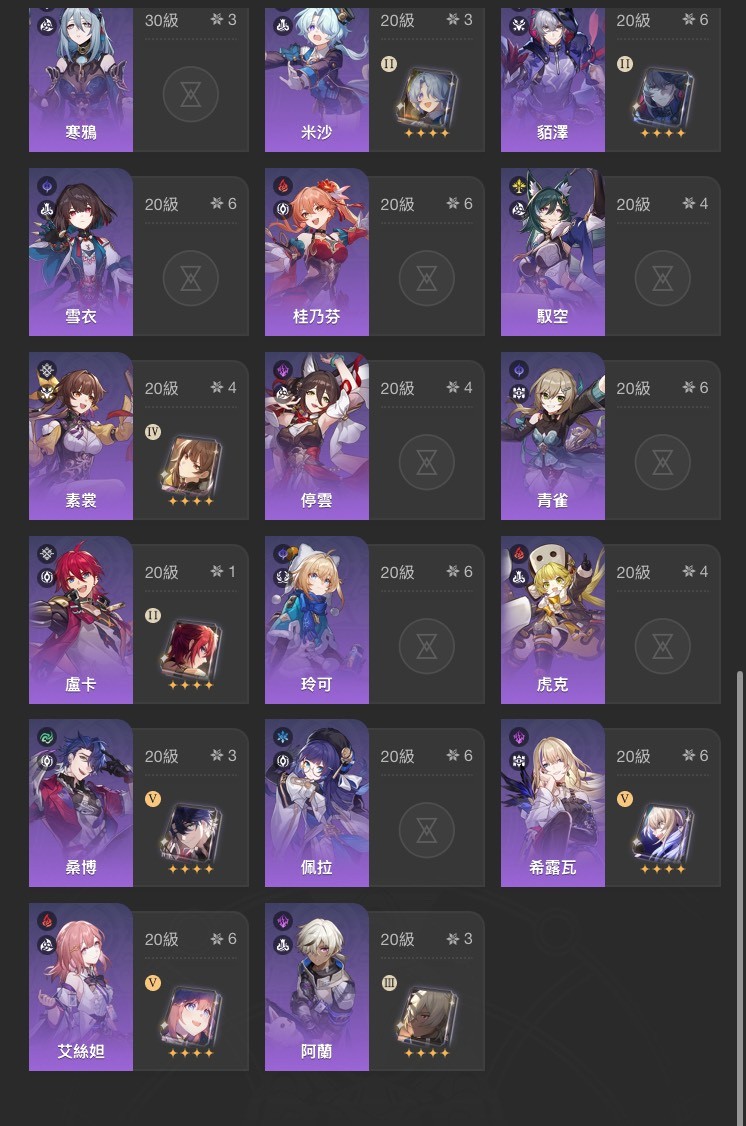Click 盧卡's equipped light cone icon
This screenshot has height=1126, width=746.
(x=191, y=651)
